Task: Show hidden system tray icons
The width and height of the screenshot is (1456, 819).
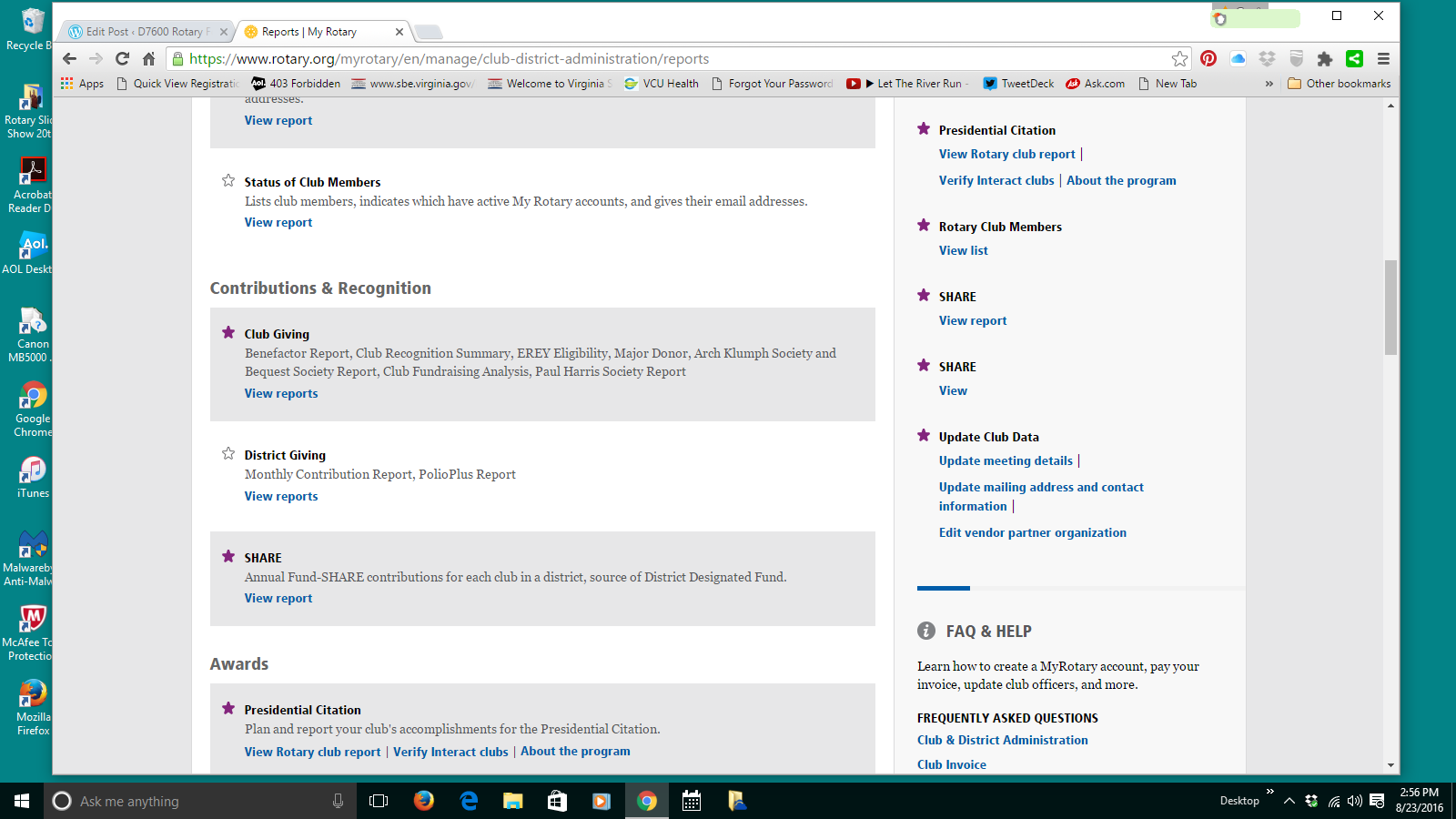Action: click(x=1289, y=801)
